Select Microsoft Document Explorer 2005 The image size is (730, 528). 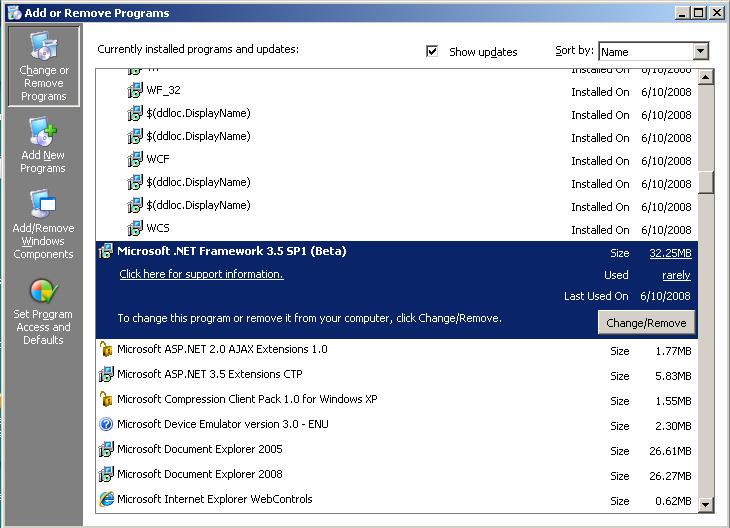(397, 450)
